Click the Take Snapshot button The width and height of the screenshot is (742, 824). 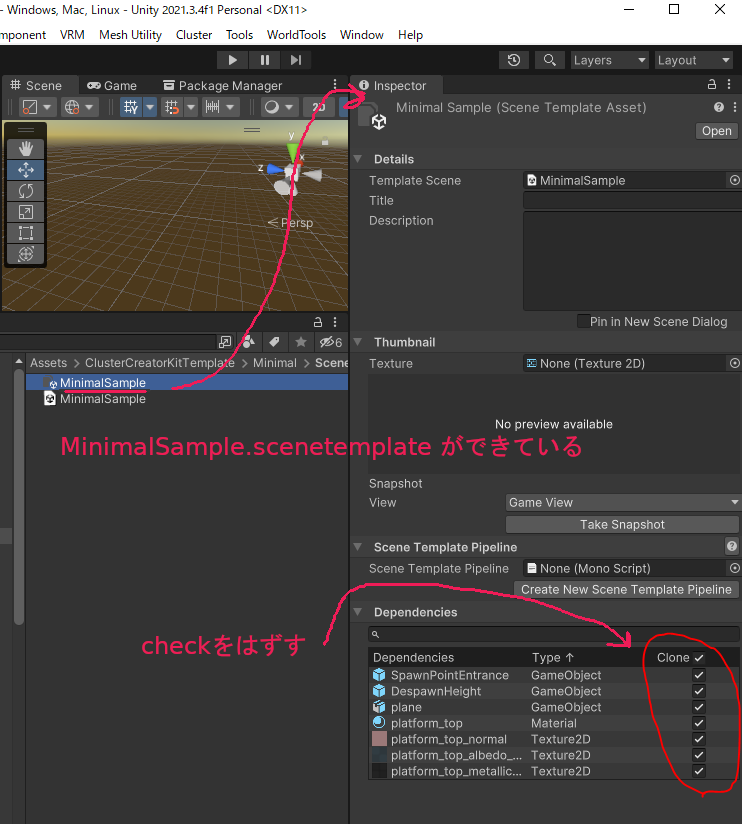click(x=623, y=524)
